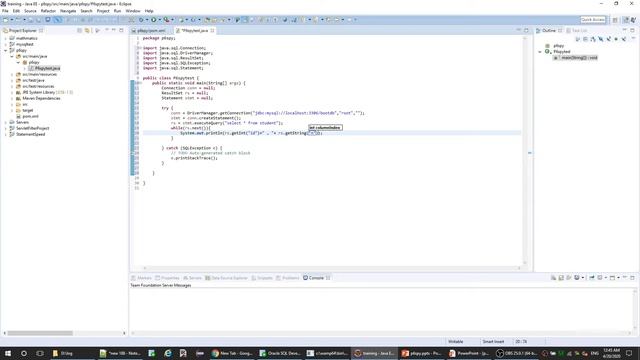Open the Source menu

point(30,11)
